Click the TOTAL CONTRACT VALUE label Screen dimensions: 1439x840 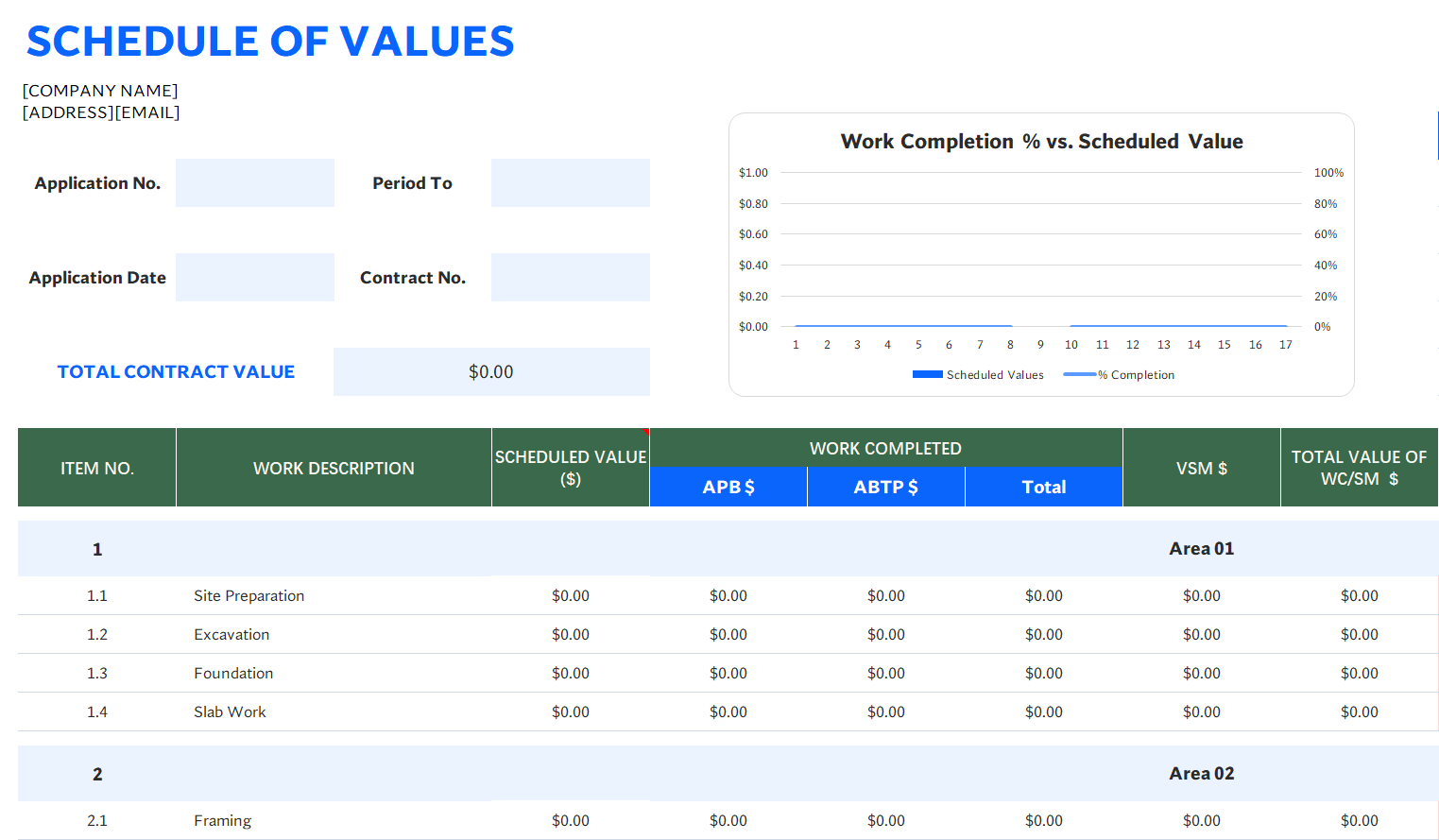(x=176, y=371)
